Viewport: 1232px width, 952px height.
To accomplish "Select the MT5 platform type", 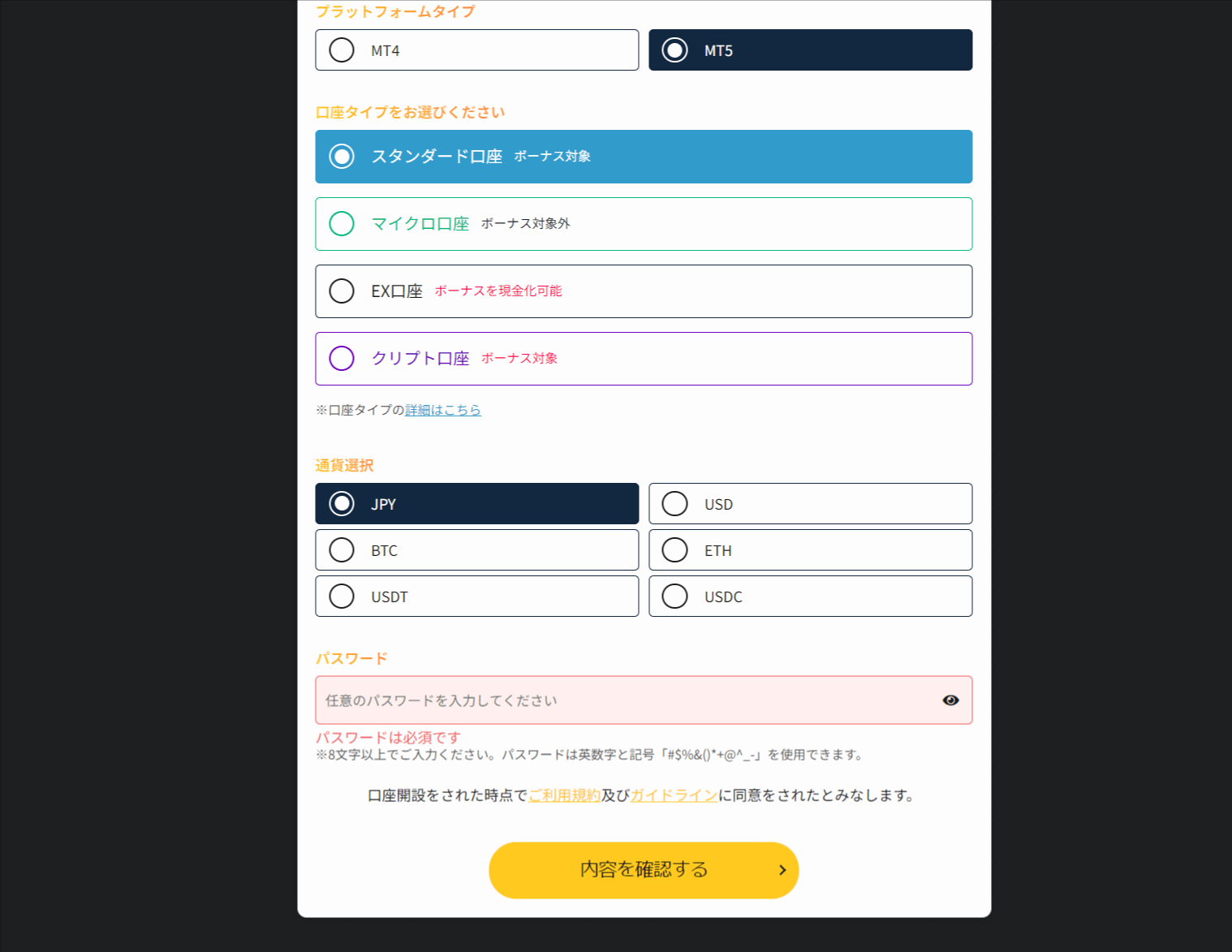I will coord(809,50).
